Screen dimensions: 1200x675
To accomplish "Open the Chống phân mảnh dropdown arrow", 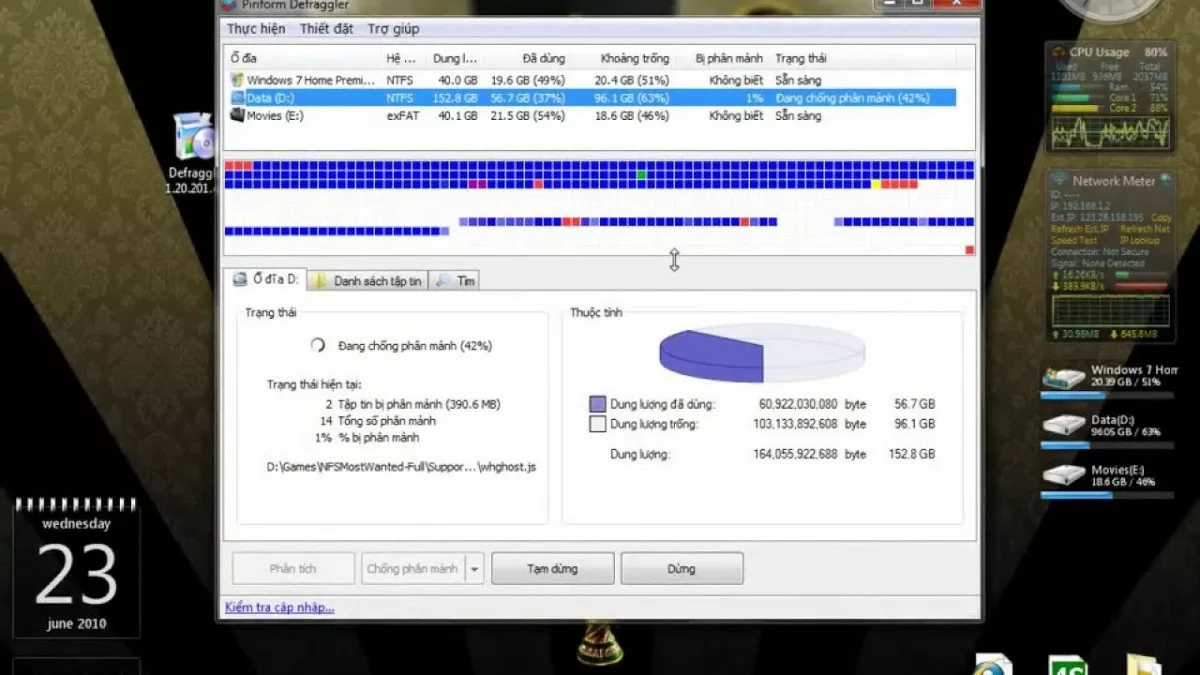I will (473, 568).
